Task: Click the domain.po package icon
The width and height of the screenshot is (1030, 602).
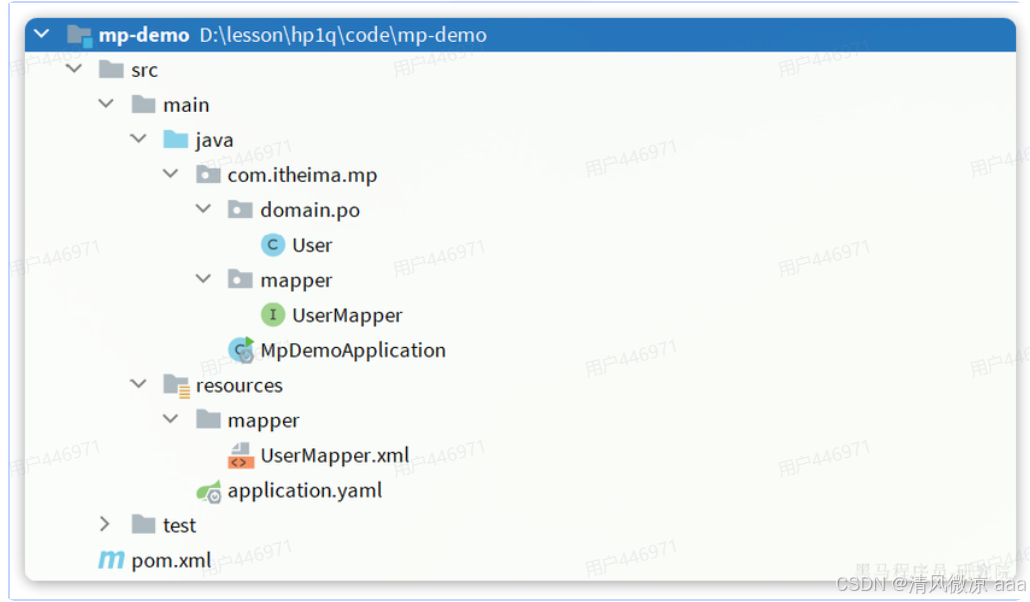Action: click(x=240, y=209)
